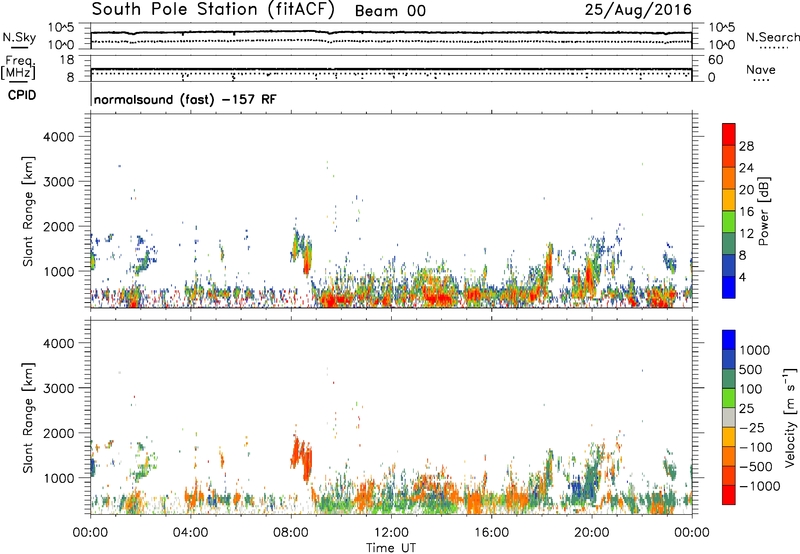Click the Power [dB] colorbar title
The height and width of the screenshot is (554, 800).
tap(763, 211)
